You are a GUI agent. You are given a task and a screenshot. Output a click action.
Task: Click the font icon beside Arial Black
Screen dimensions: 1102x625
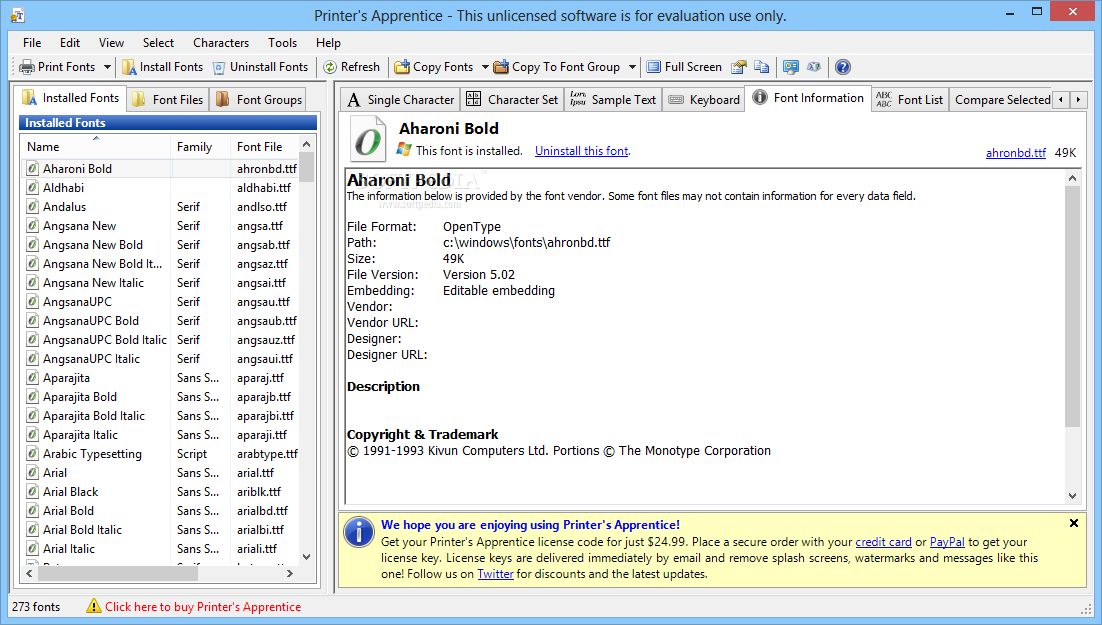[32, 492]
